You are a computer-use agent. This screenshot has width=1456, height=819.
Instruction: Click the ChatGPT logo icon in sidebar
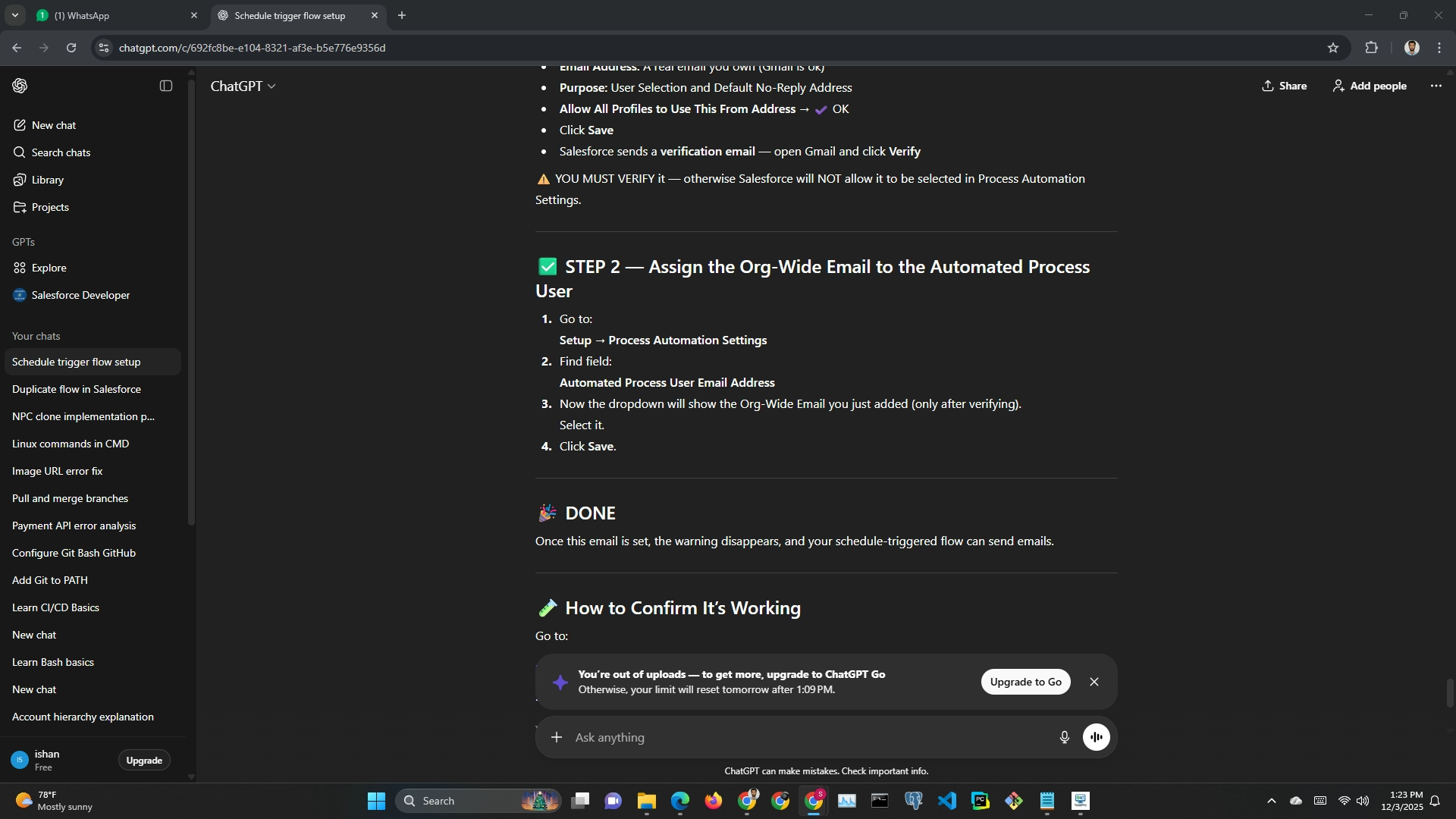point(20,86)
